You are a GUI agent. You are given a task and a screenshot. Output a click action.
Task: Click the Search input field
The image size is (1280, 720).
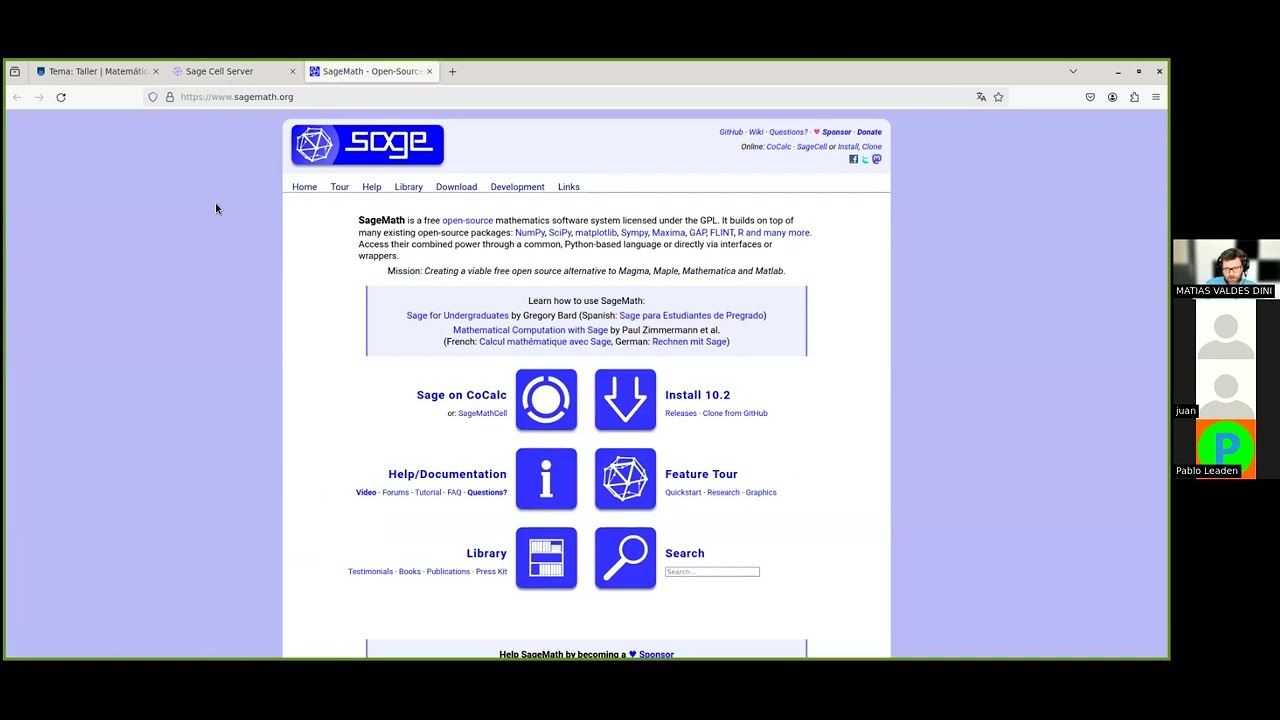[x=712, y=572]
